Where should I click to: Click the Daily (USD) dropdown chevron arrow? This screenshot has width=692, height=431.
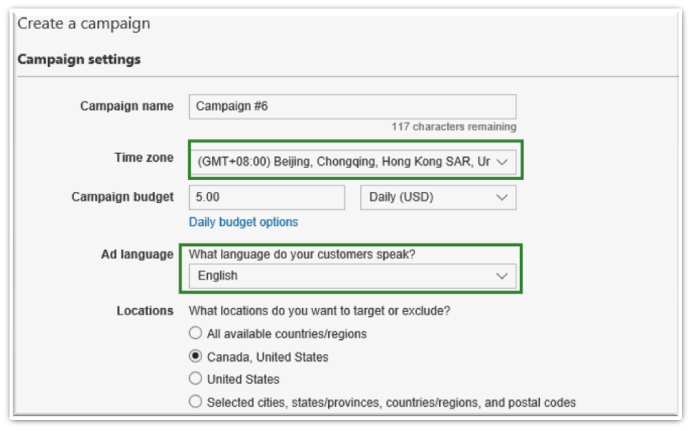(502, 197)
